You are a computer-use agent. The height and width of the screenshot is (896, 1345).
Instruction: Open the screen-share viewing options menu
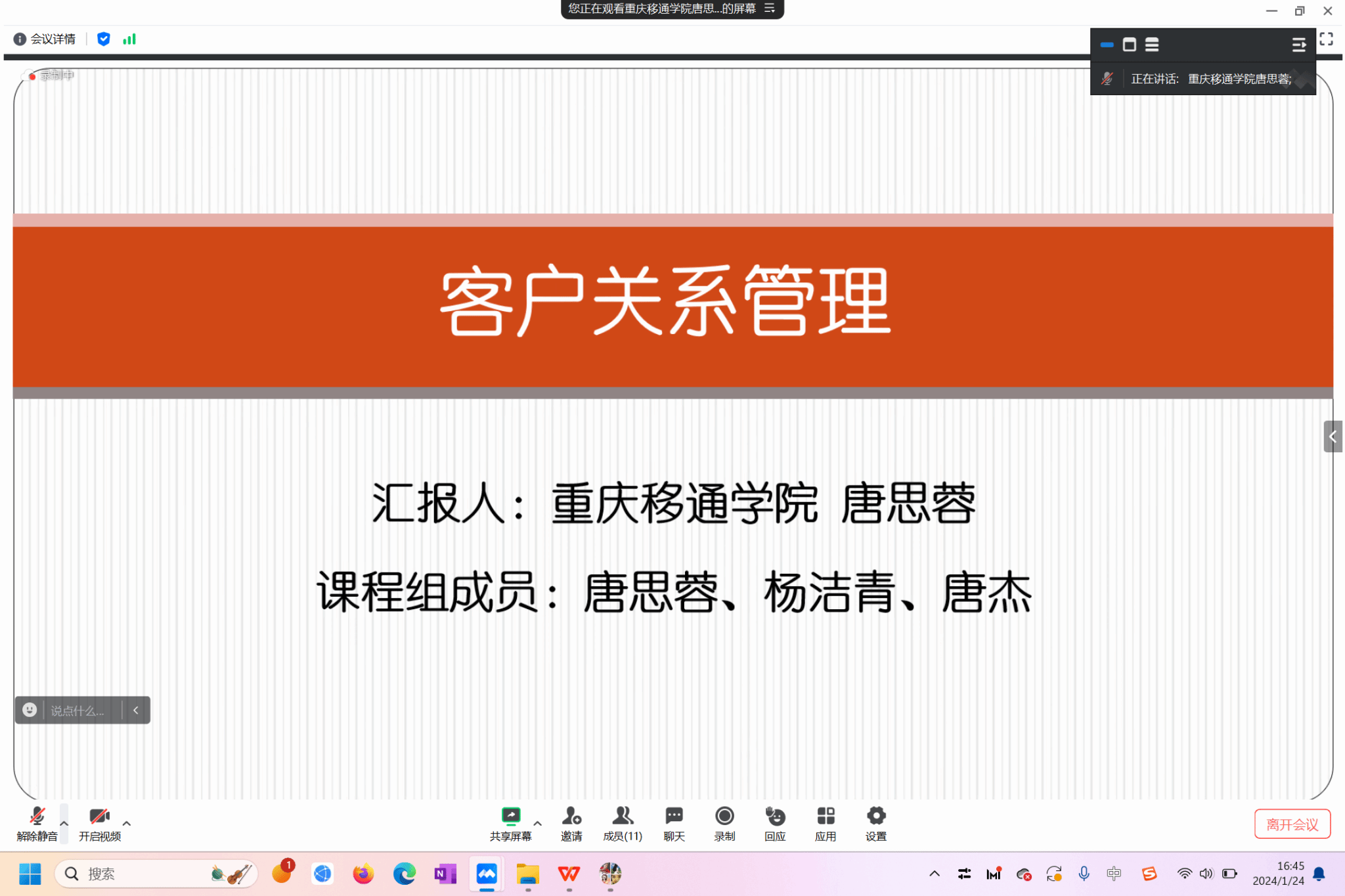coord(770,9)
